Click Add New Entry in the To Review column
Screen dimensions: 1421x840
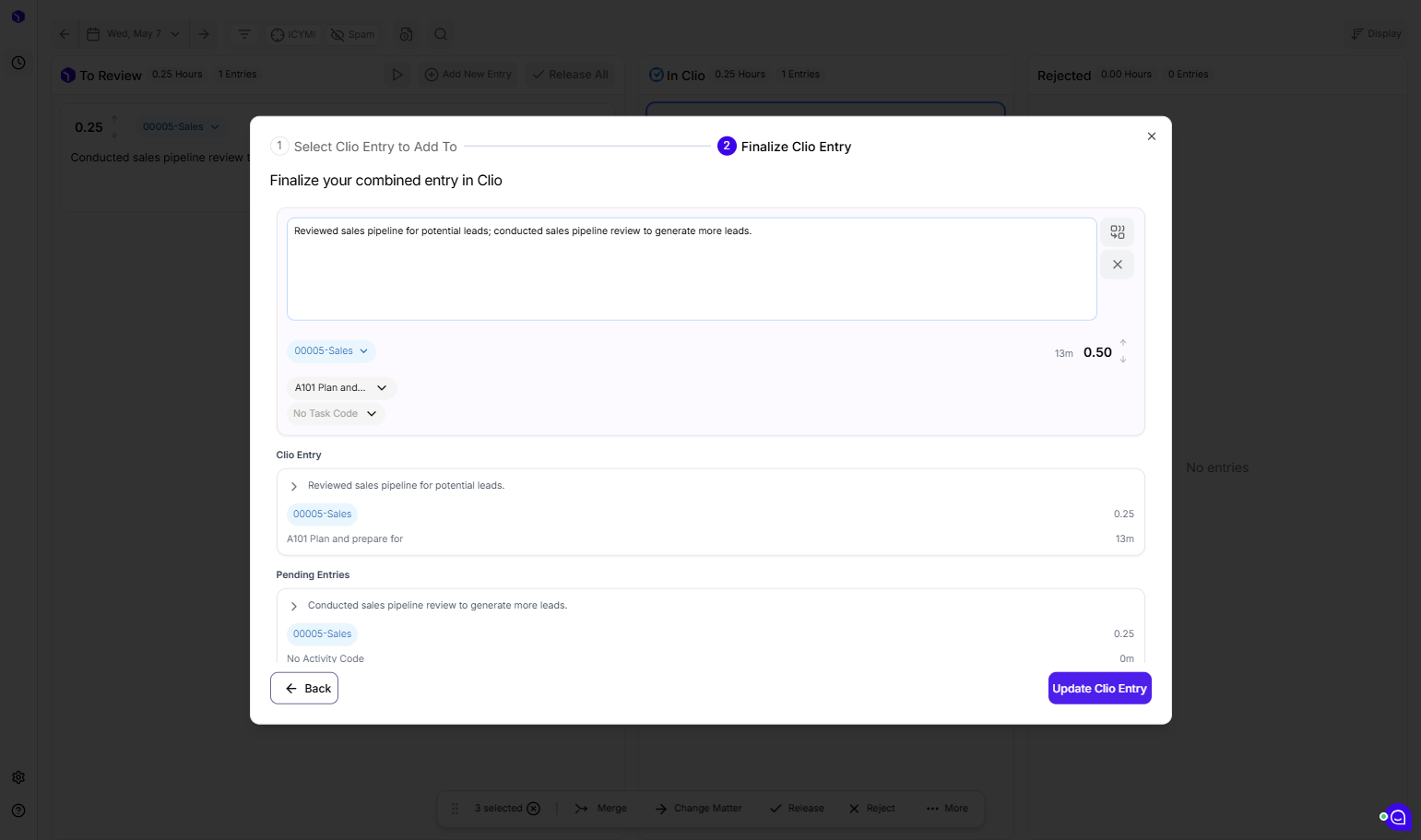pos(468,75)
